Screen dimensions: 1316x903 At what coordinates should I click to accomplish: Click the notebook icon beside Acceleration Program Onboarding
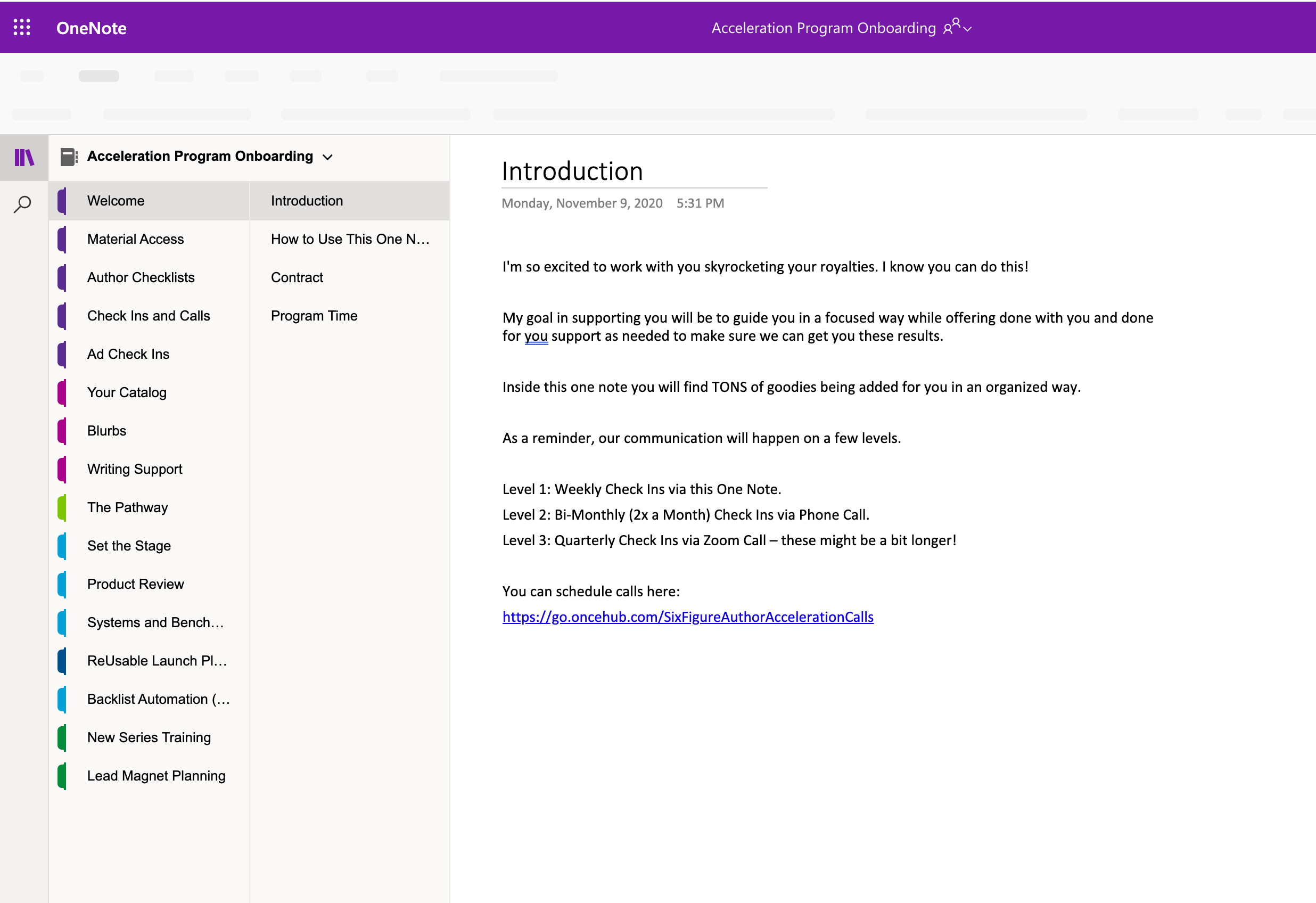[x=69, y=157]
